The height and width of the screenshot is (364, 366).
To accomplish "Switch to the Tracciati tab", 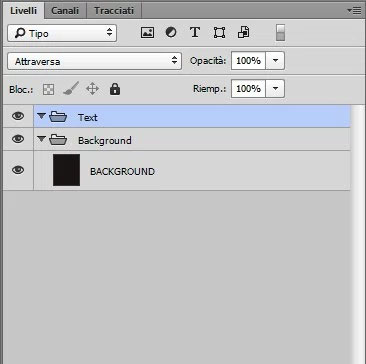I will tap(114, 11).
